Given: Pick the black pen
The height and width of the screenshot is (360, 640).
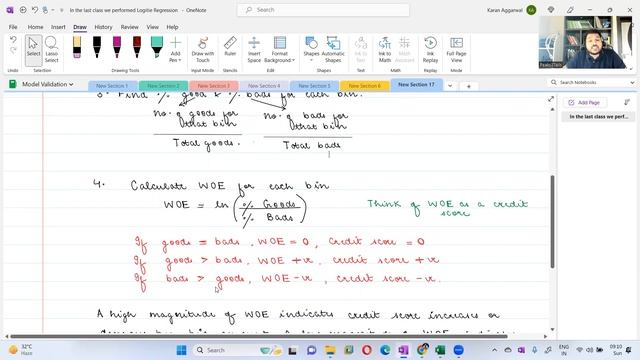Looking at the screenshot, I should 97,47.
